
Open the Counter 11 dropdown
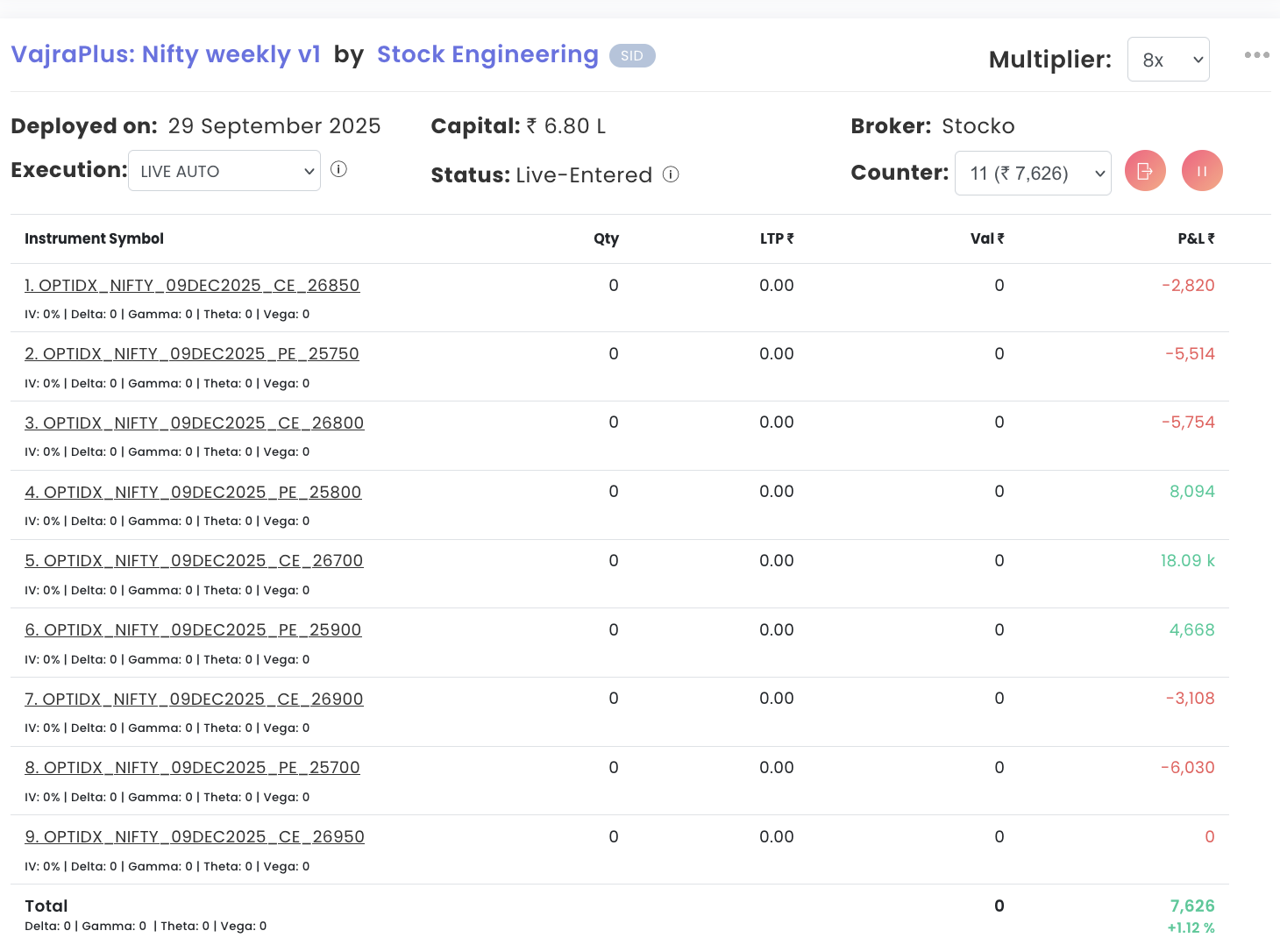[x=1033, y=174]
